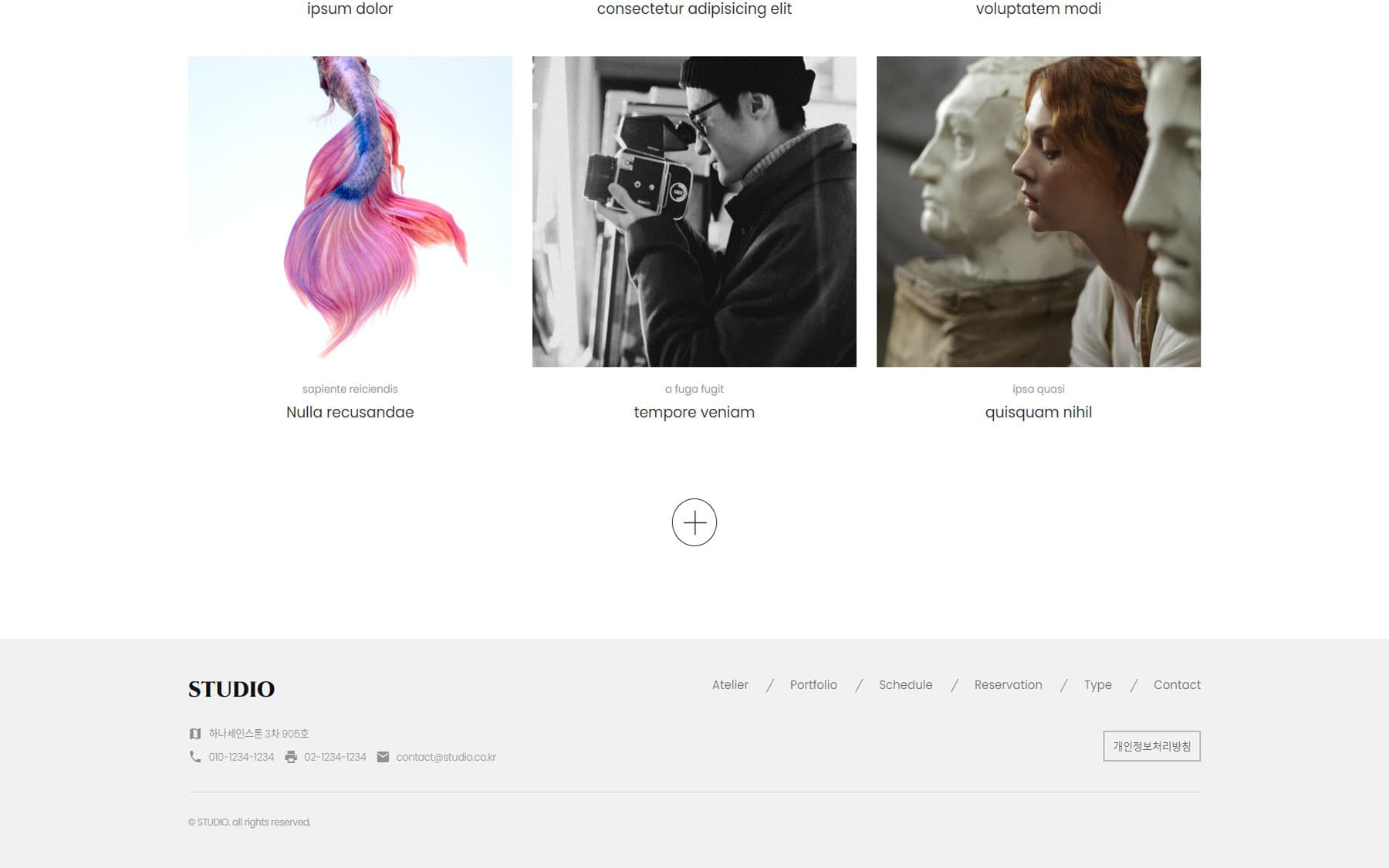Image resolution: width=1389 pixels, height=868 pixels.
Task: Navigate to Contact in footer menu
Action: pyautogui.click(x=1177, y=685)
